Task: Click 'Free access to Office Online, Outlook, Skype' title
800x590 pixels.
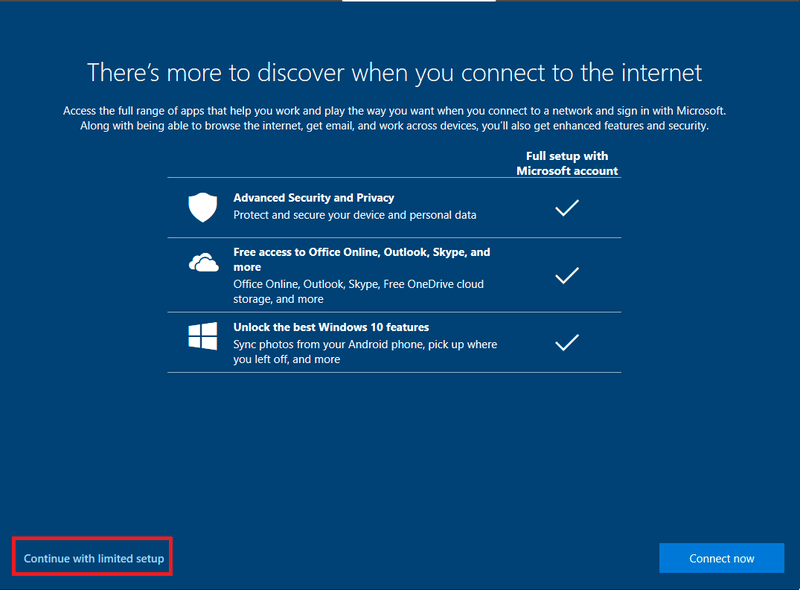Action: pyautogui.click(x=362, y=259)
